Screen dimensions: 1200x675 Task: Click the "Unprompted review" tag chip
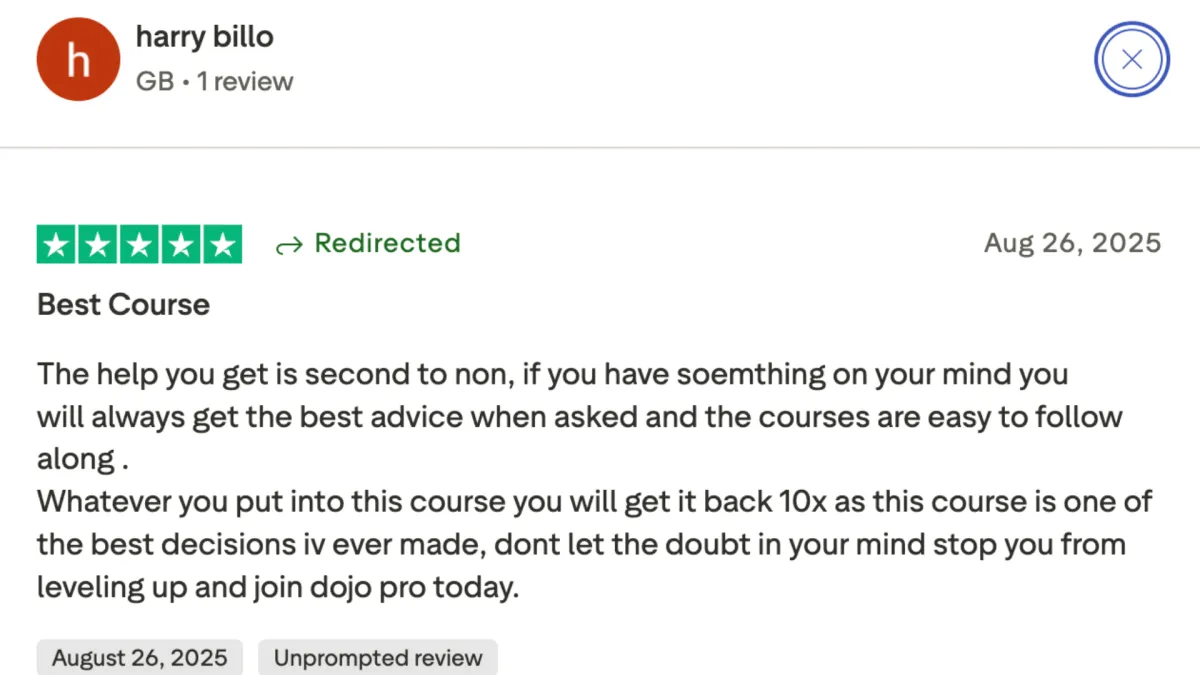point(378,658)
